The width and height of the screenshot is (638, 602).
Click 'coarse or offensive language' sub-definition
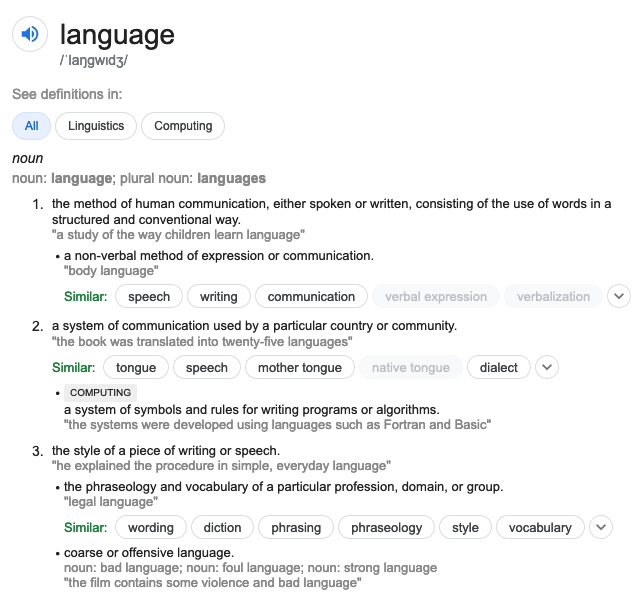149,553
